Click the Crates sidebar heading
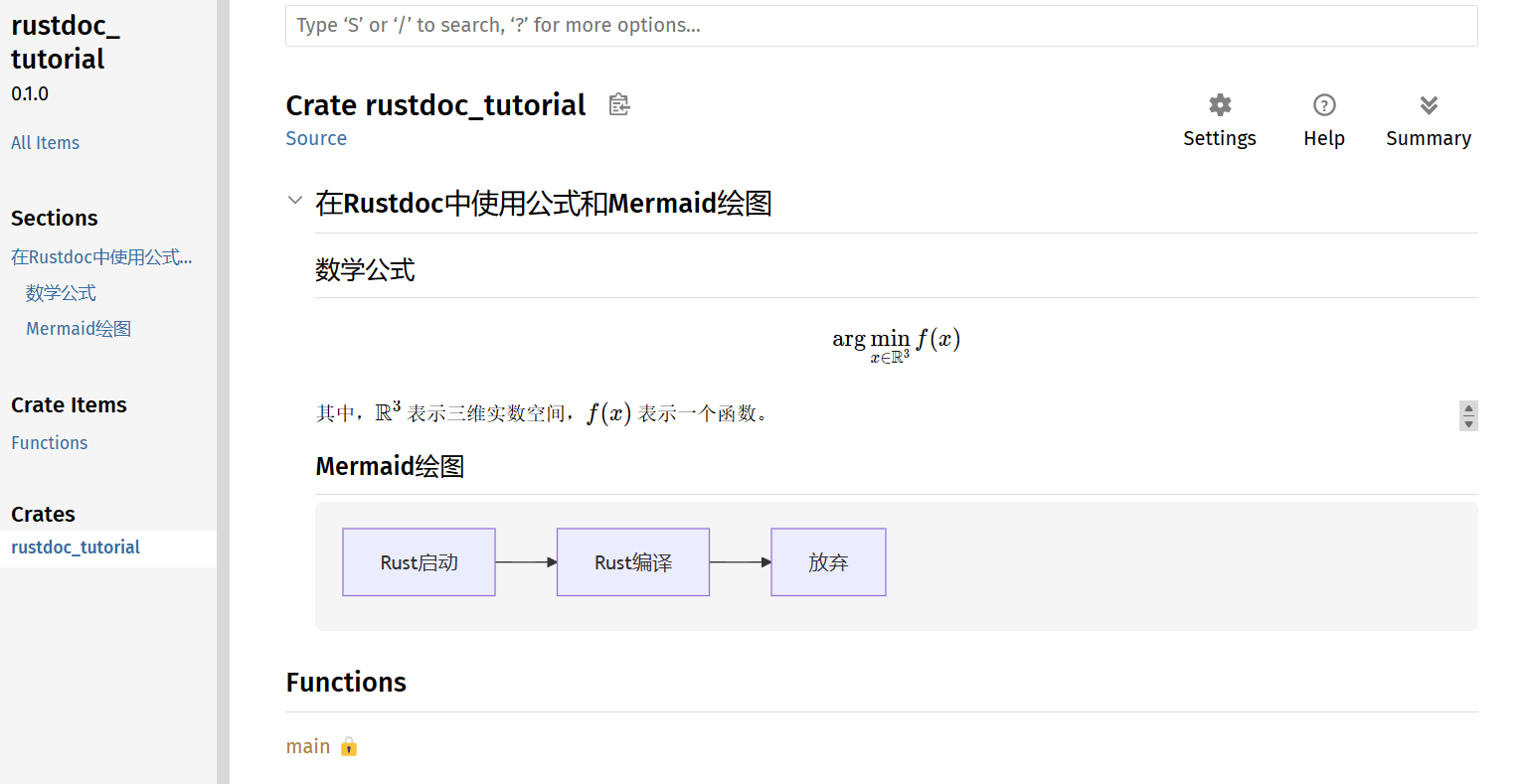Image resolution: width=1529 pixels, height=784 pixels. point(43,514)
